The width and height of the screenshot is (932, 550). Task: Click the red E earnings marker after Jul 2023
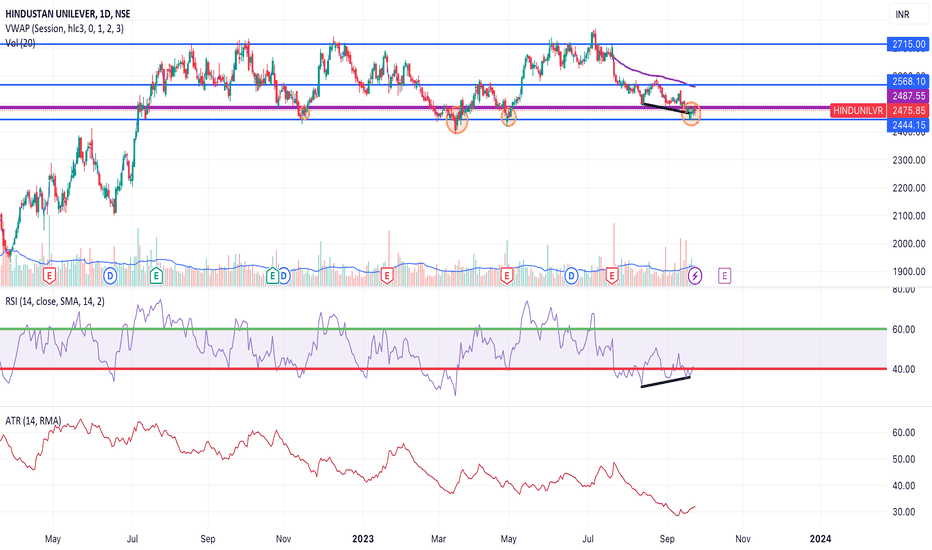click(612, 275)
